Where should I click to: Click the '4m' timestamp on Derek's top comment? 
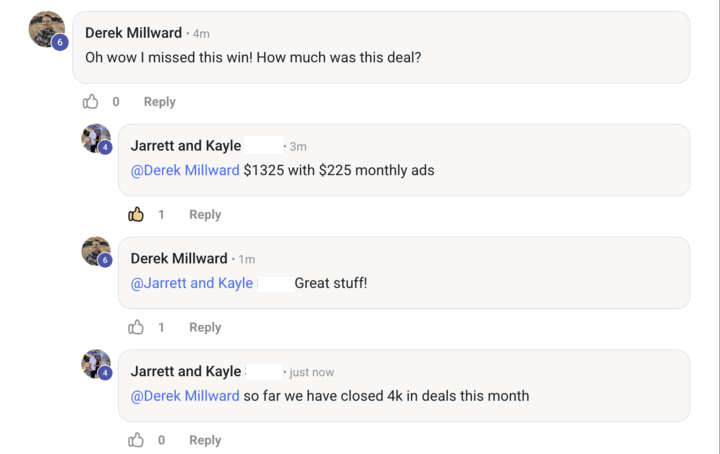(201, 34)
